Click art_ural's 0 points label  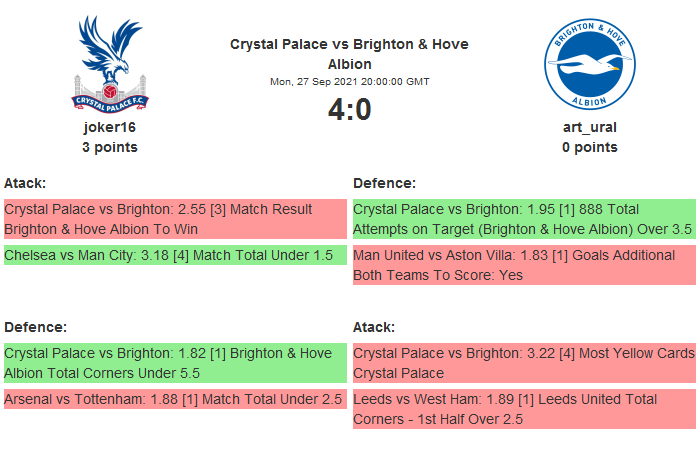(x=589, y=147)
